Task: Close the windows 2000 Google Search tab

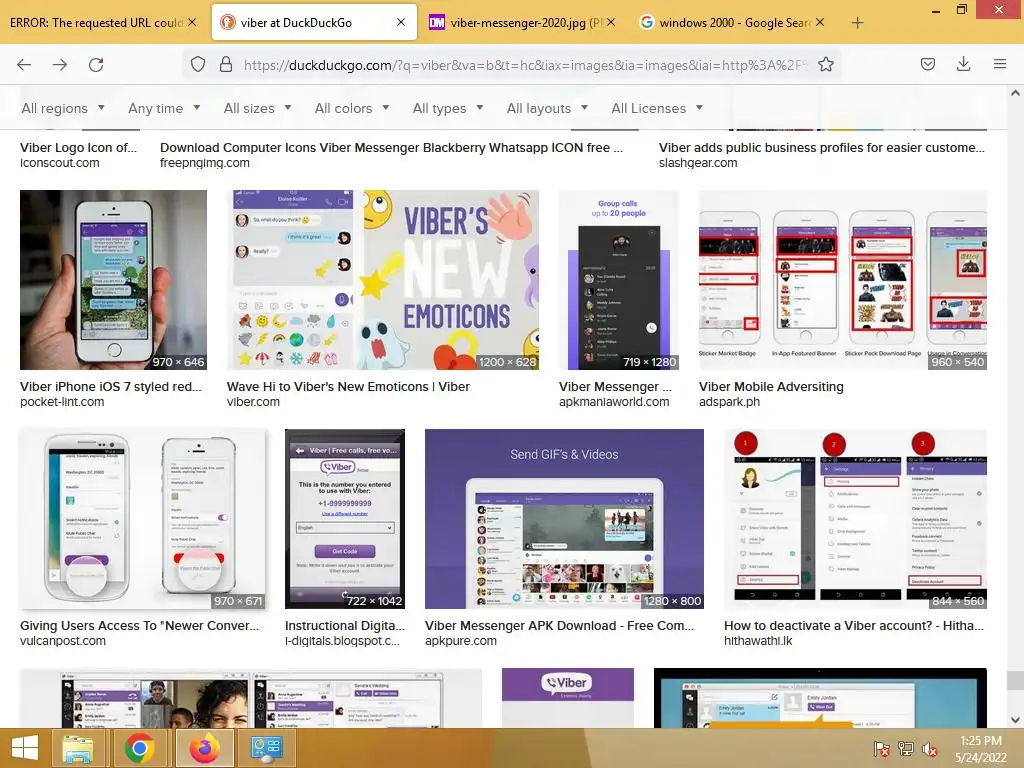Action: tap(820, 22)
